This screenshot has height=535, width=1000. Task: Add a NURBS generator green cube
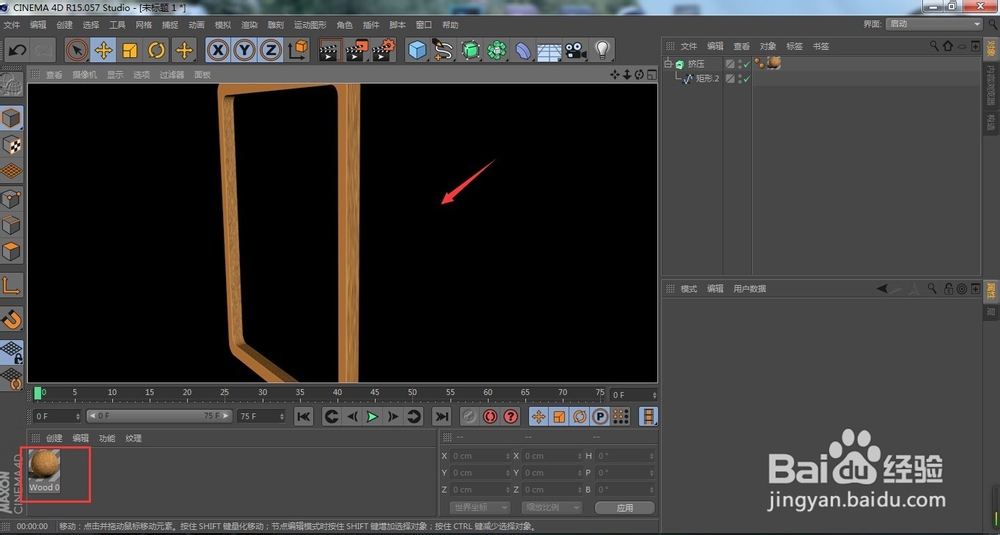471,50
